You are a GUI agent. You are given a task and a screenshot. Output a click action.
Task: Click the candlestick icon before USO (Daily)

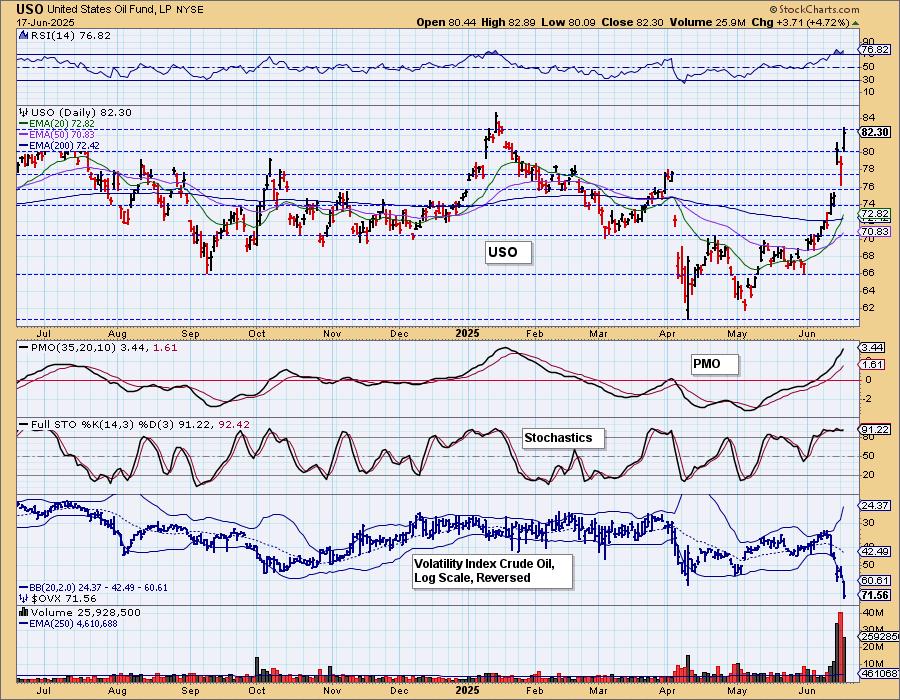point(24,112)
